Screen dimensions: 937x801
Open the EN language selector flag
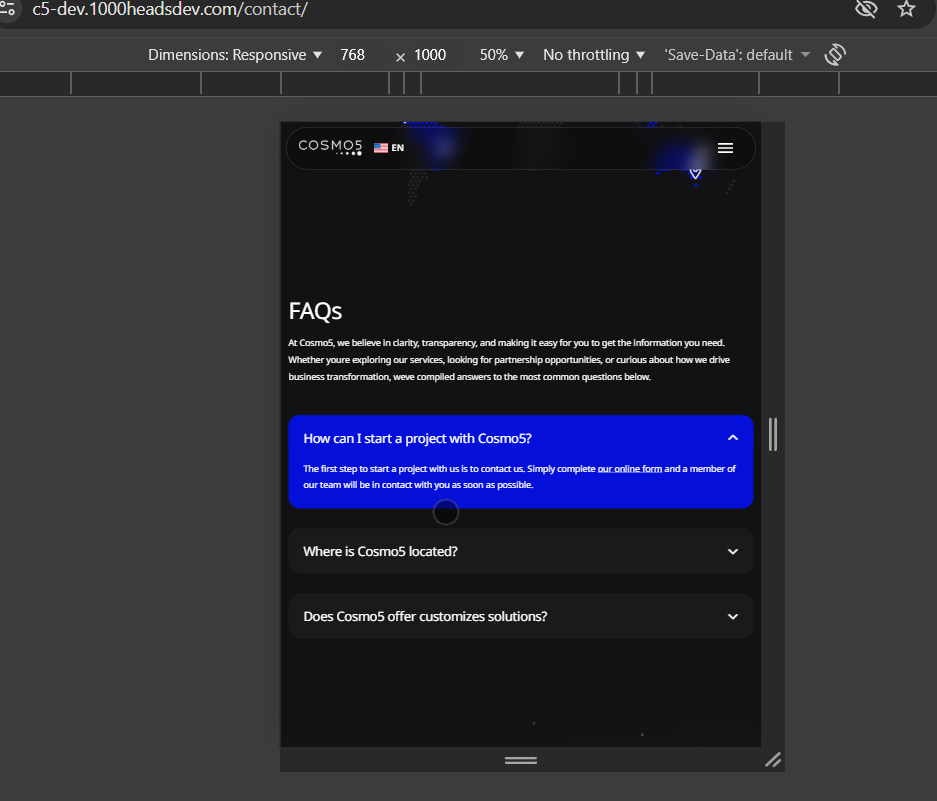(389, 148)
